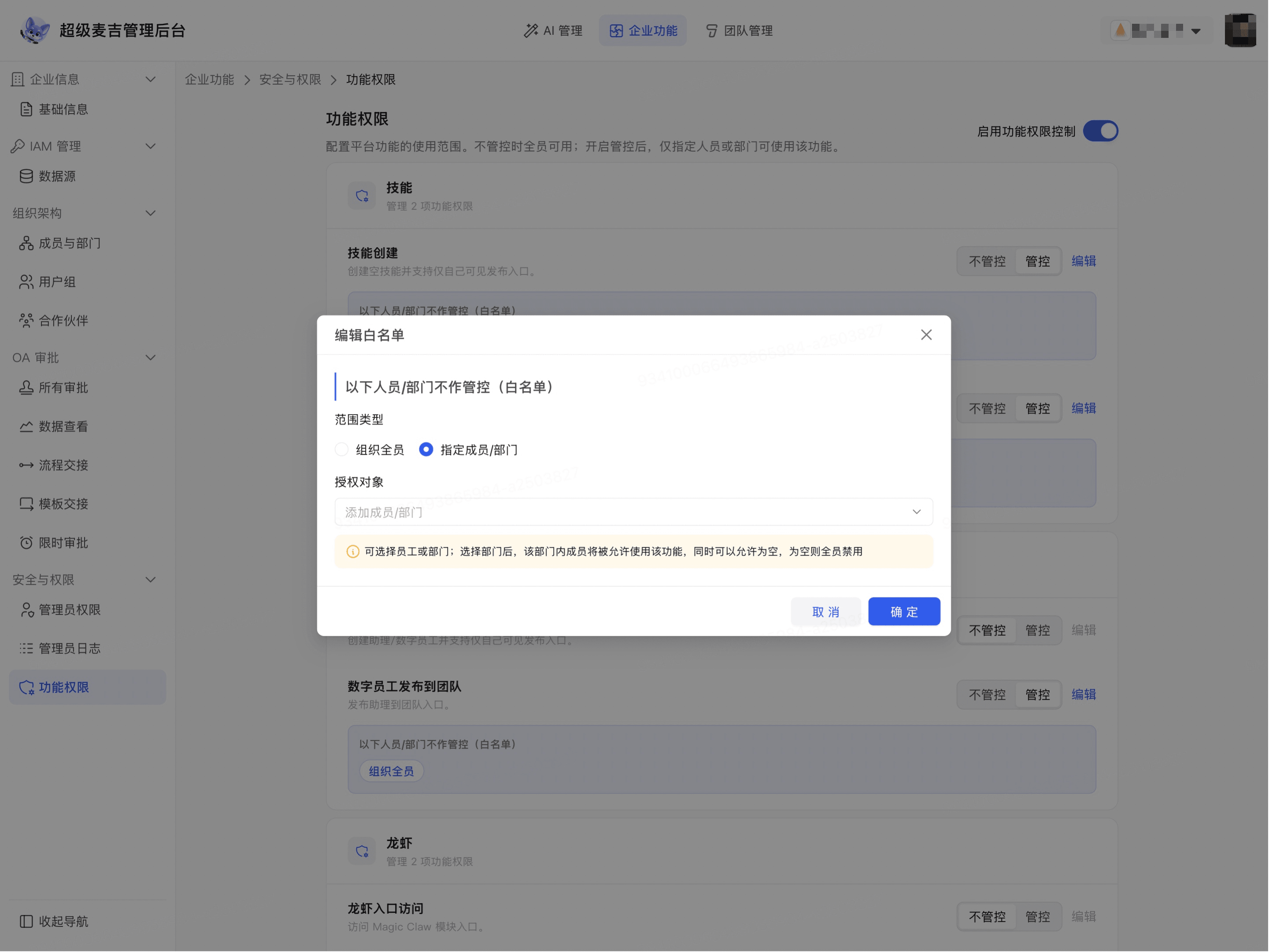Click the 收起导航 collapse panel icon
Image resolution: width=1269 pixels, height=952 pixels.
[x=26, y=922]
